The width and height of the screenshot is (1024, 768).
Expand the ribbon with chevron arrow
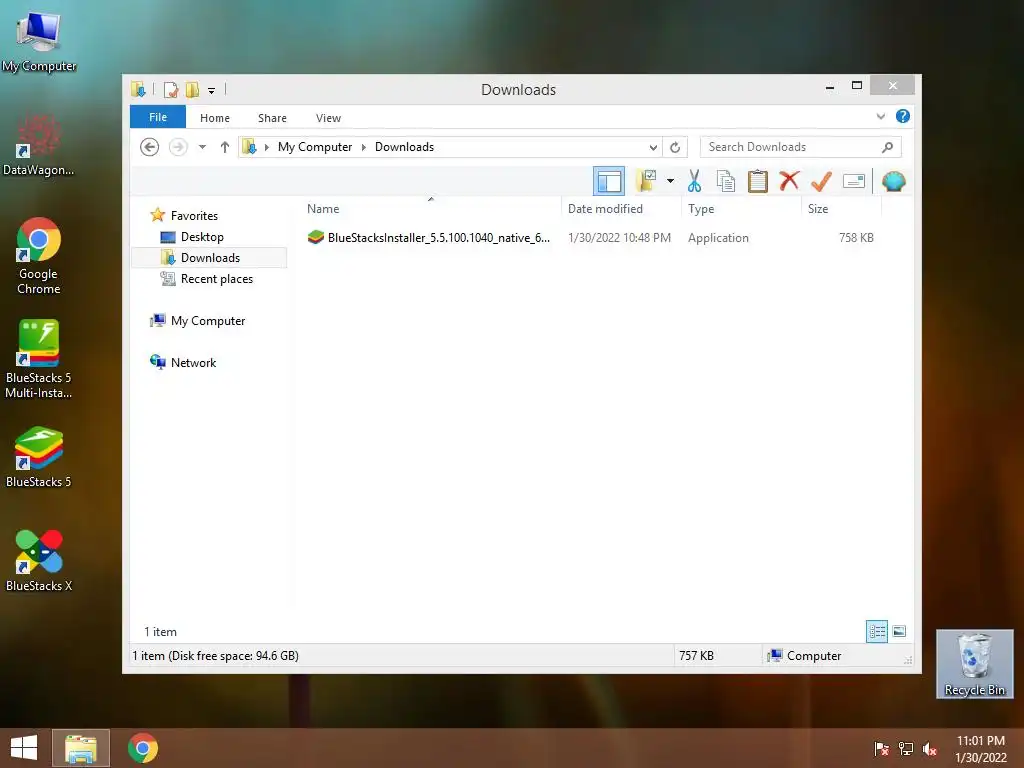(880, 117)
